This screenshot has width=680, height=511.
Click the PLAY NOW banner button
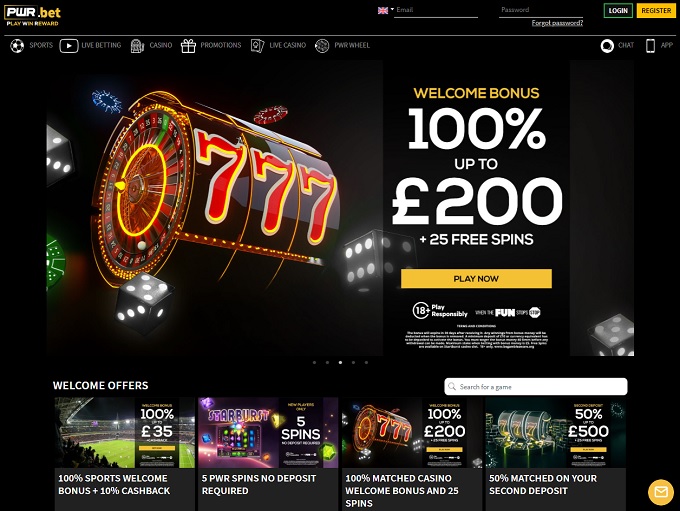point(476,278)
